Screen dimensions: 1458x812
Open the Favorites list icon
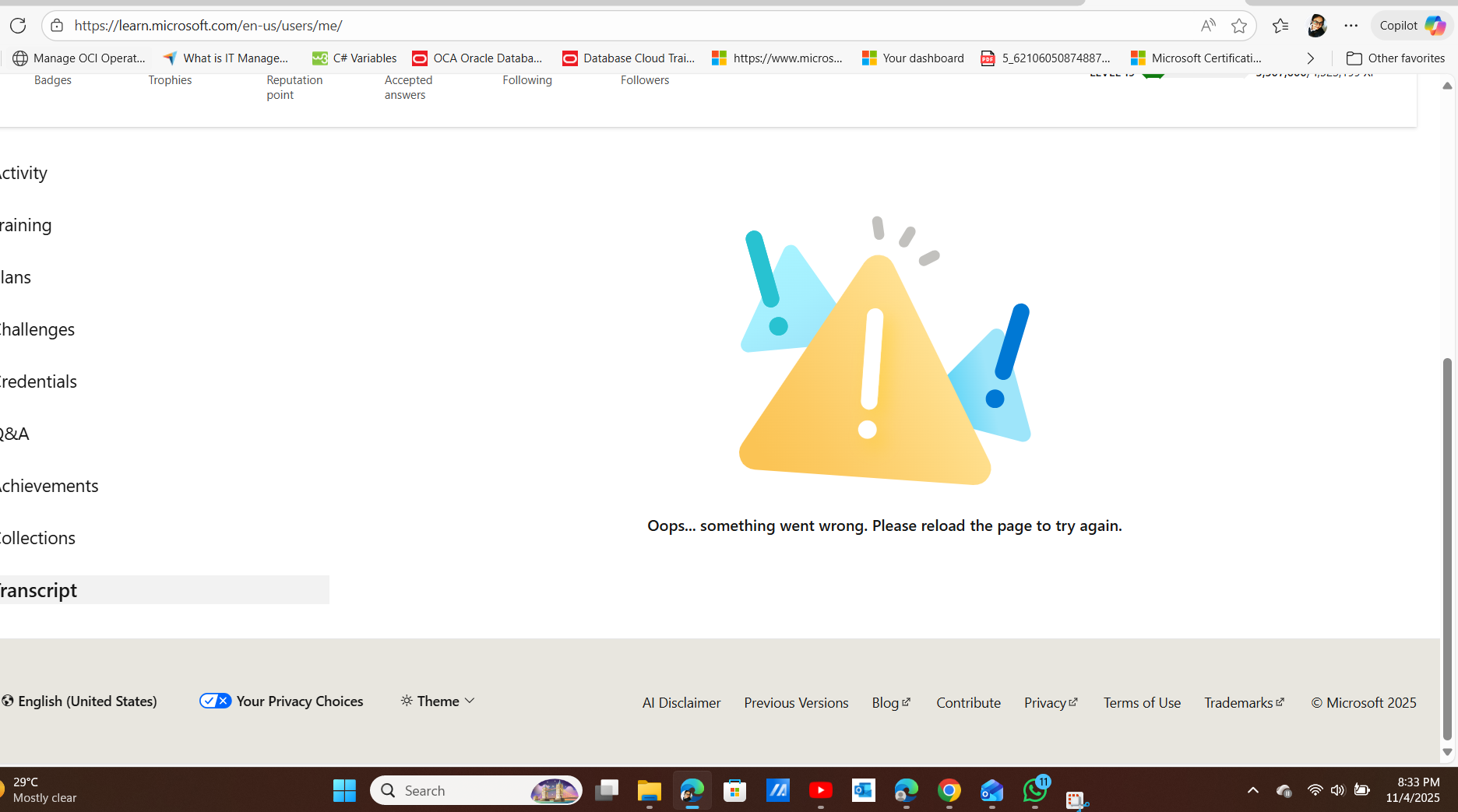click(x=1280, y=26)
